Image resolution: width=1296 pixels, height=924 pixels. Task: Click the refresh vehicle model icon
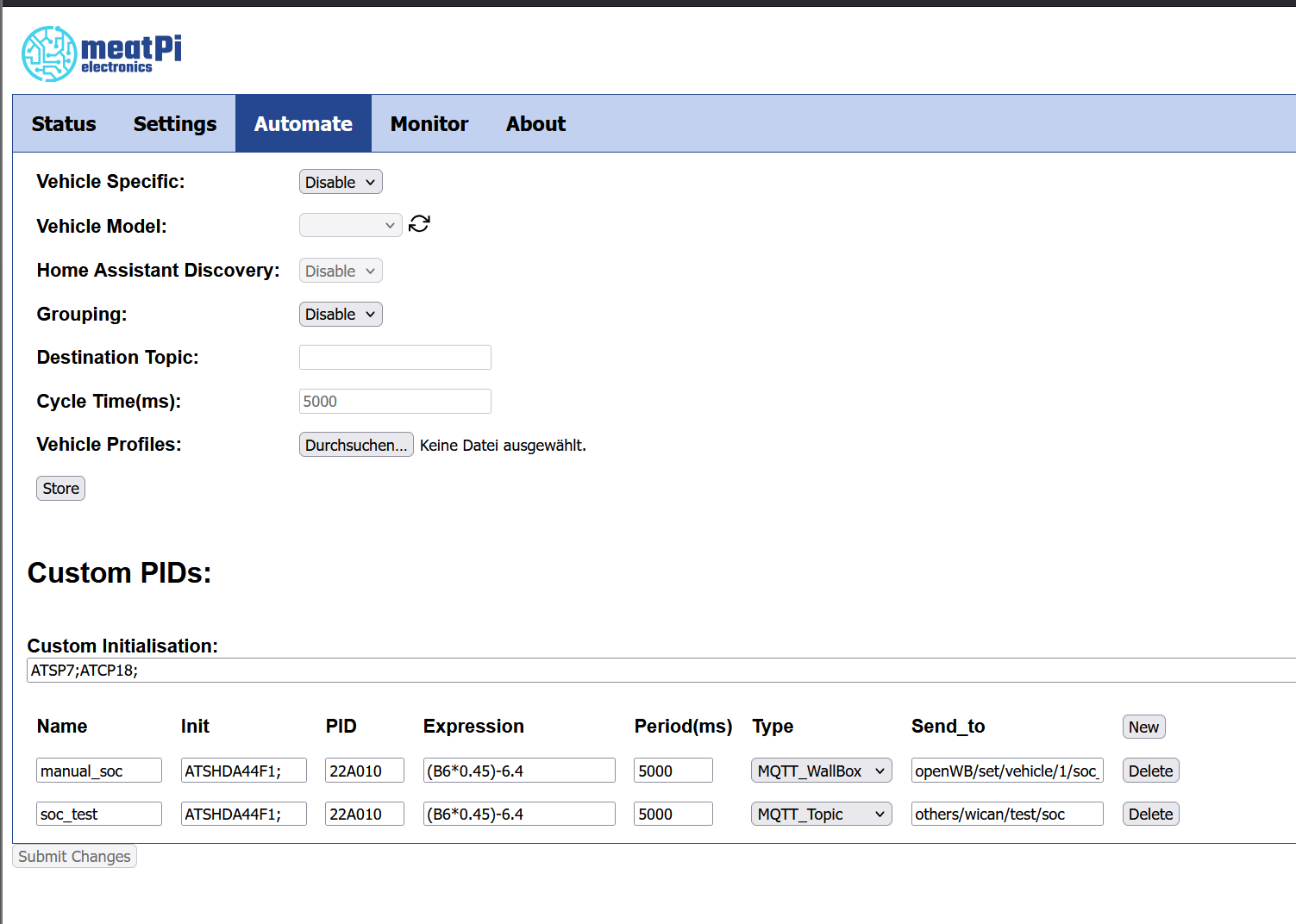coord(419,224)
